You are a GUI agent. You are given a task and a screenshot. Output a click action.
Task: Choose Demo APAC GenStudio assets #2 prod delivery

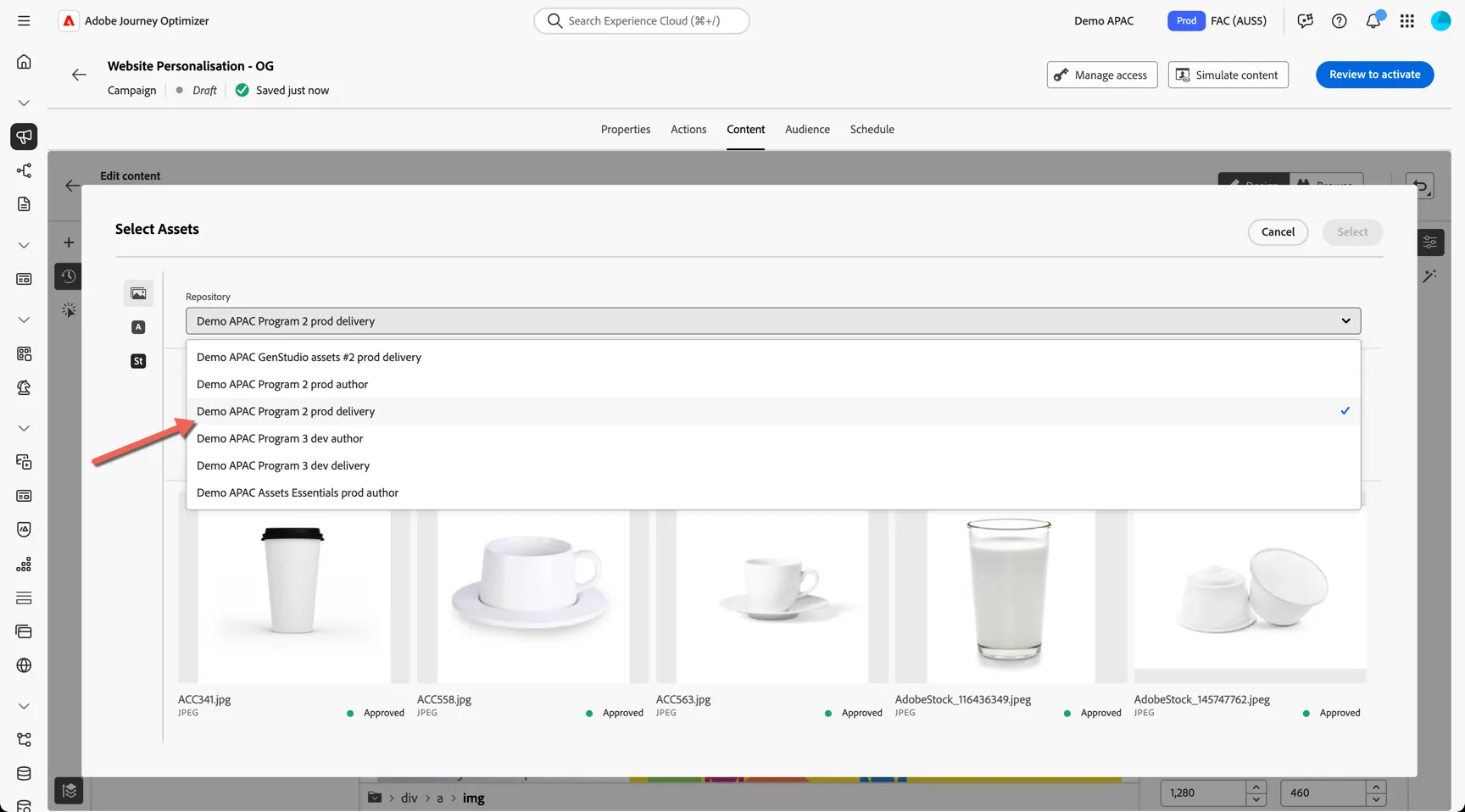click(773, 357)
